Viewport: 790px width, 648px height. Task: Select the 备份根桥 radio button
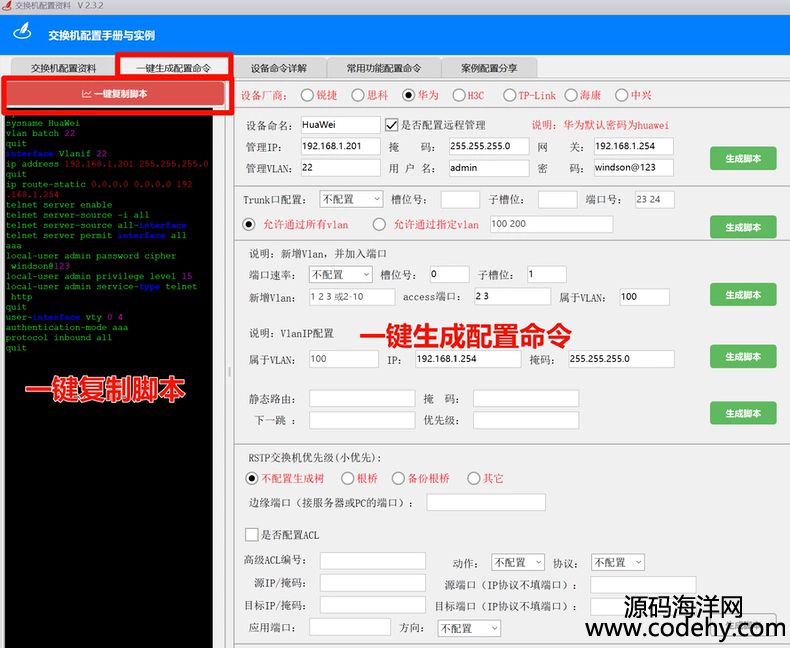coord(398,478)
